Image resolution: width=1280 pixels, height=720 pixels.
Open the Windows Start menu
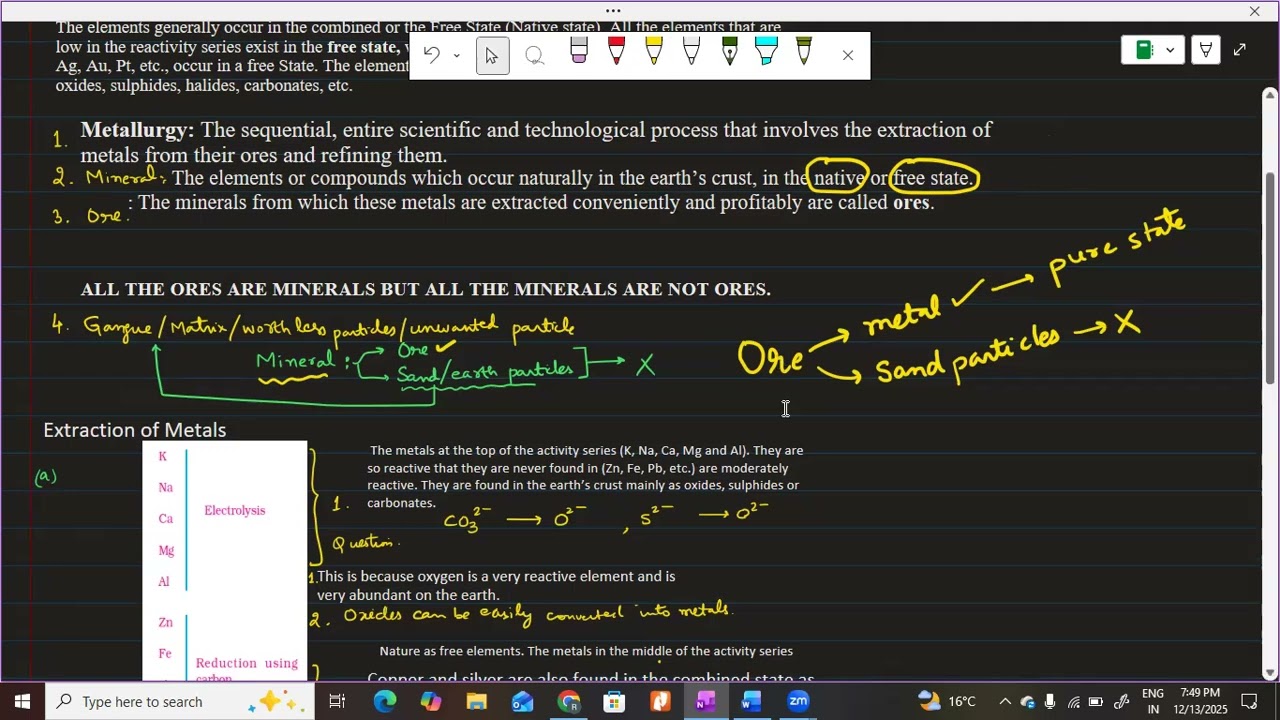[22, 702]
